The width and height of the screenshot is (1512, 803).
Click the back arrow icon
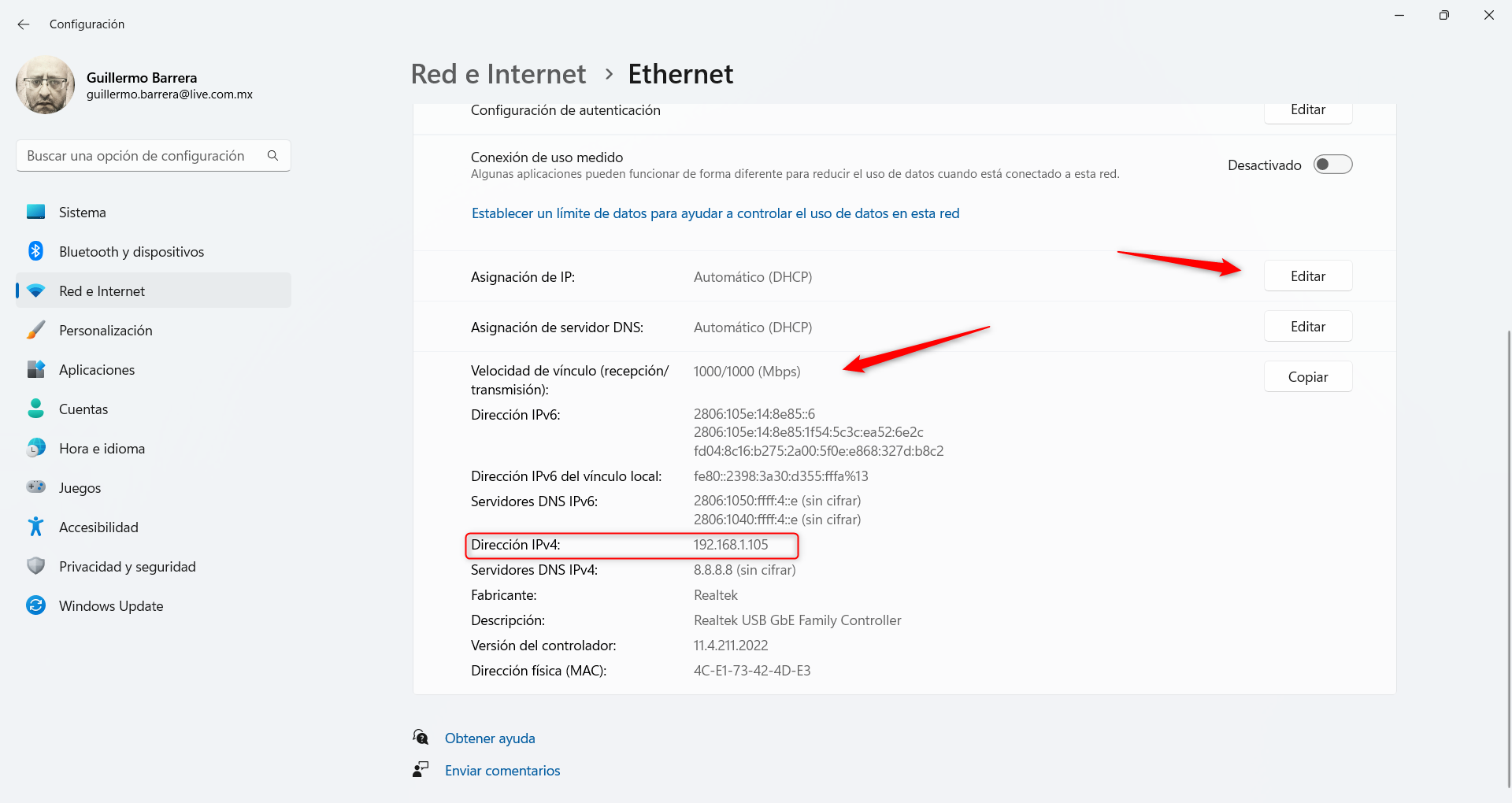coord(24,24)
